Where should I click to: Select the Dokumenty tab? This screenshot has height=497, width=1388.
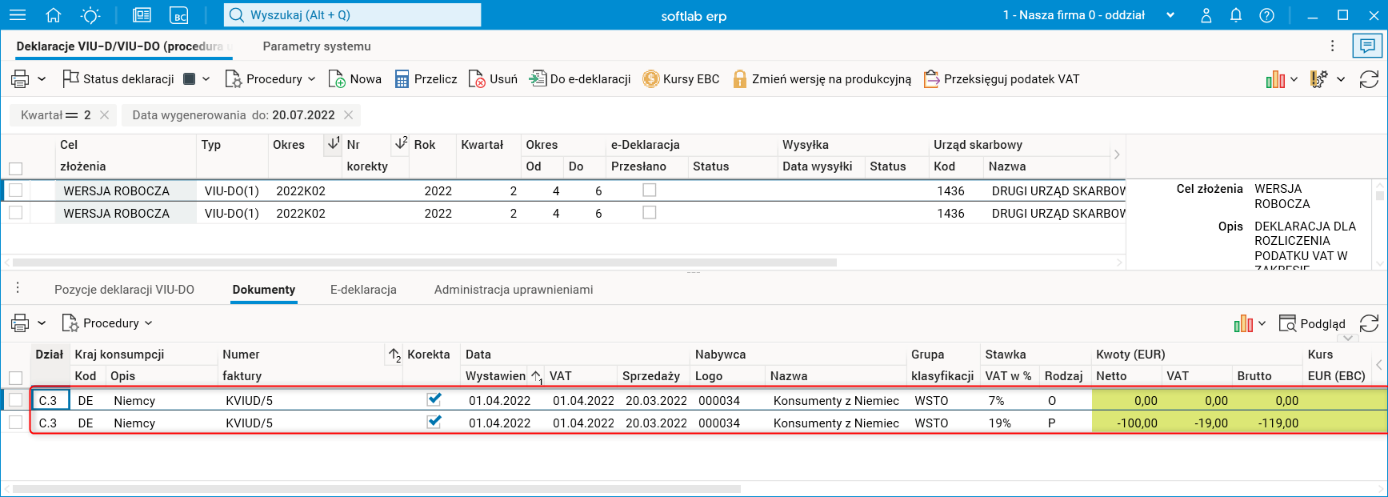click(x=264, y=289)
